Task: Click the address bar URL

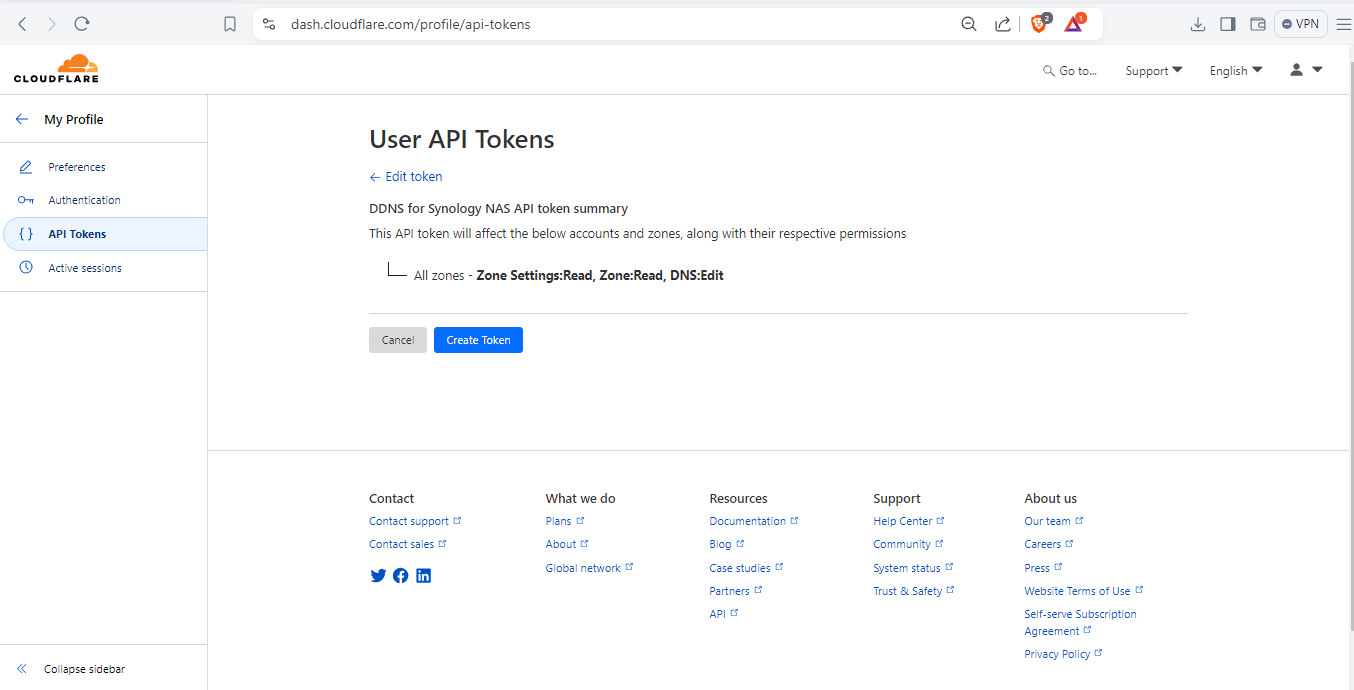Action: [411, 24]
